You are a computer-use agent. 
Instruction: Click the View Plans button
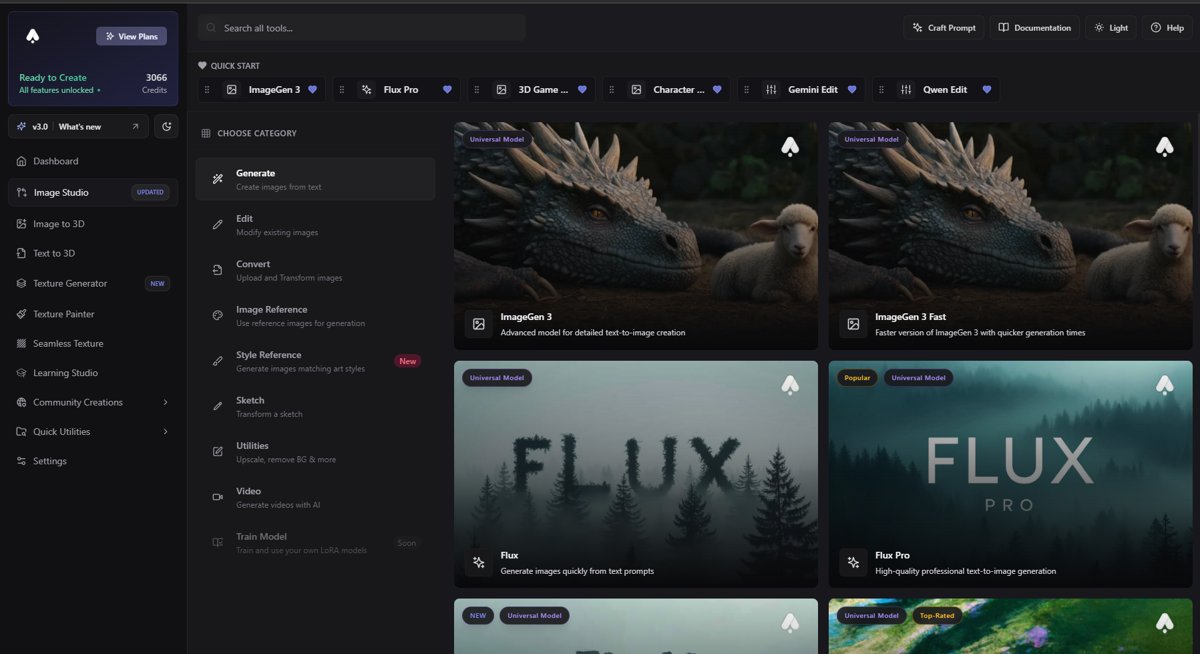point(131,36)
